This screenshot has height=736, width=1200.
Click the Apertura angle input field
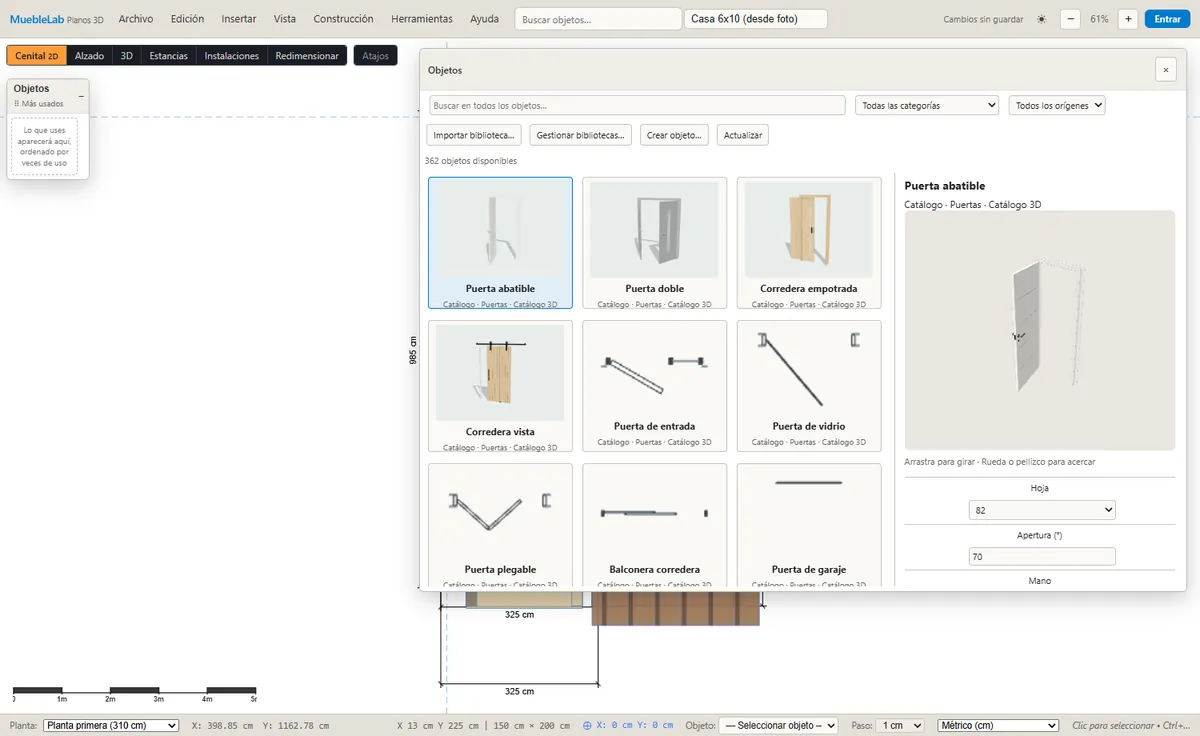1042,556
